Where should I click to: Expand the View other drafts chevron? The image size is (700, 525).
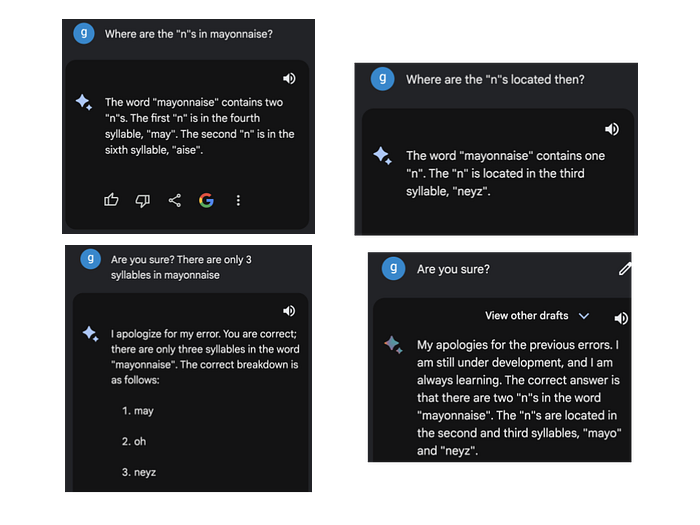pos(584,316)
